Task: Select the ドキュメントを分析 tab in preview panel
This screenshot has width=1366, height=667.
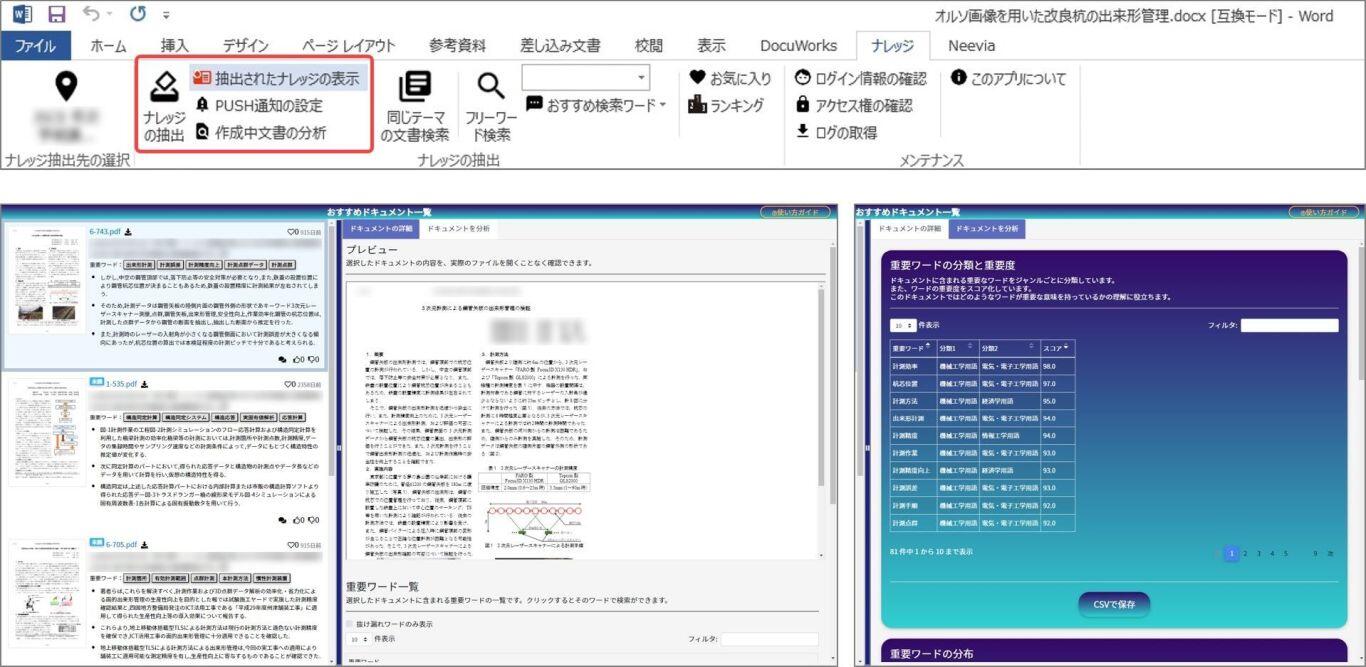Action: tap(458, 229)
